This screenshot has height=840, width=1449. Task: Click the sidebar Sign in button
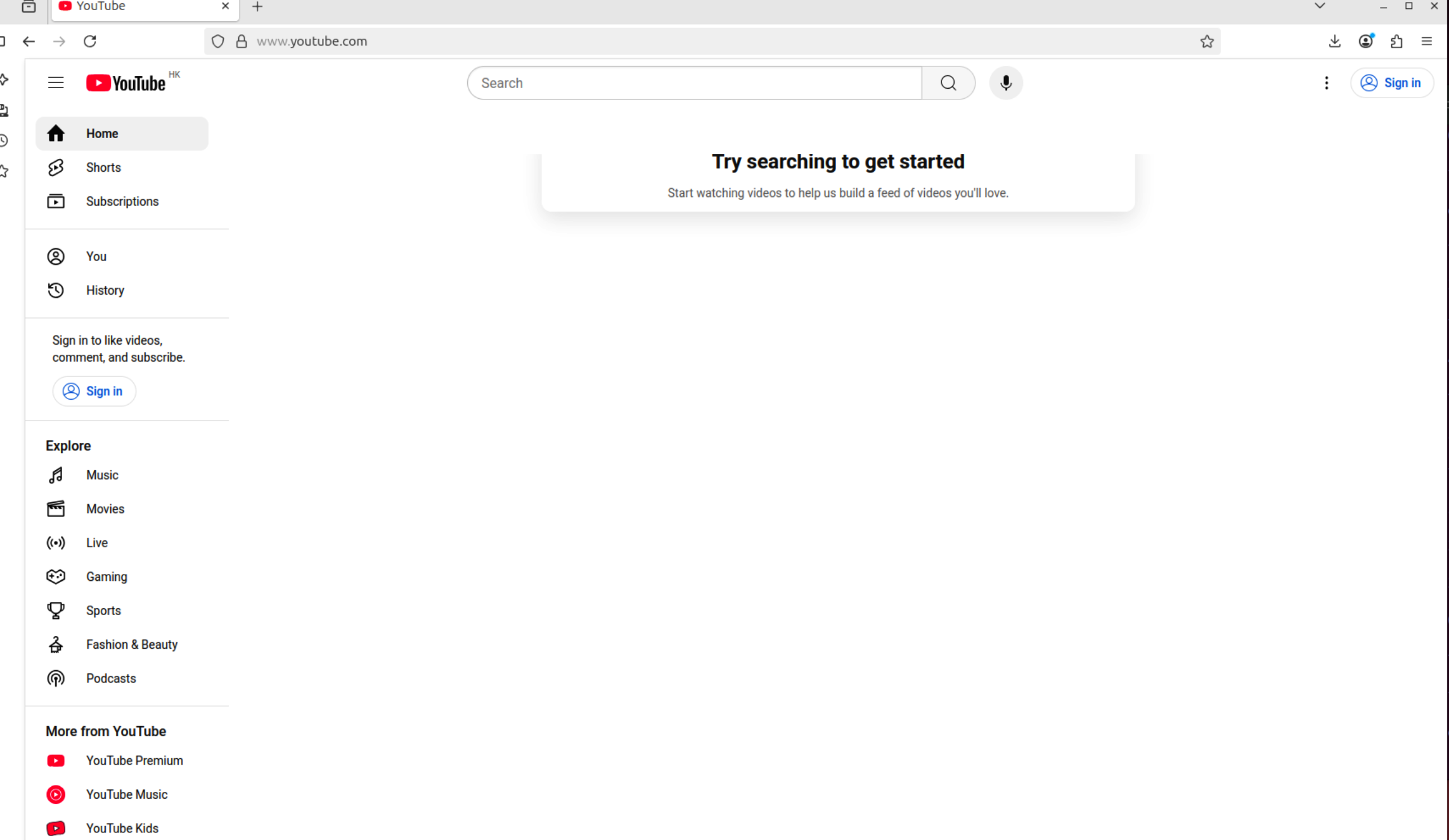tap(94, 391)
